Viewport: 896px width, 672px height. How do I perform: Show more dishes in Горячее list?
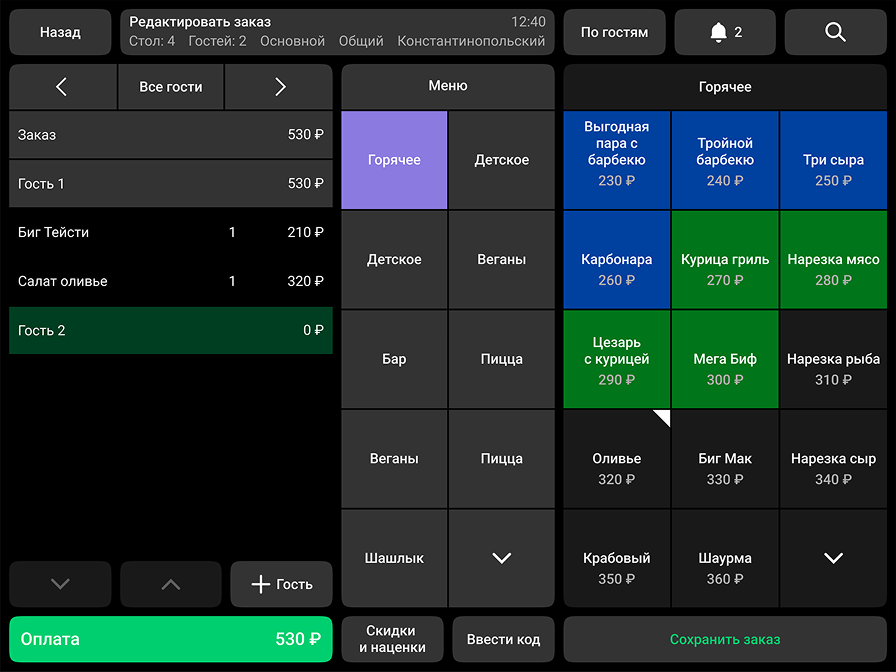(833, 558)
